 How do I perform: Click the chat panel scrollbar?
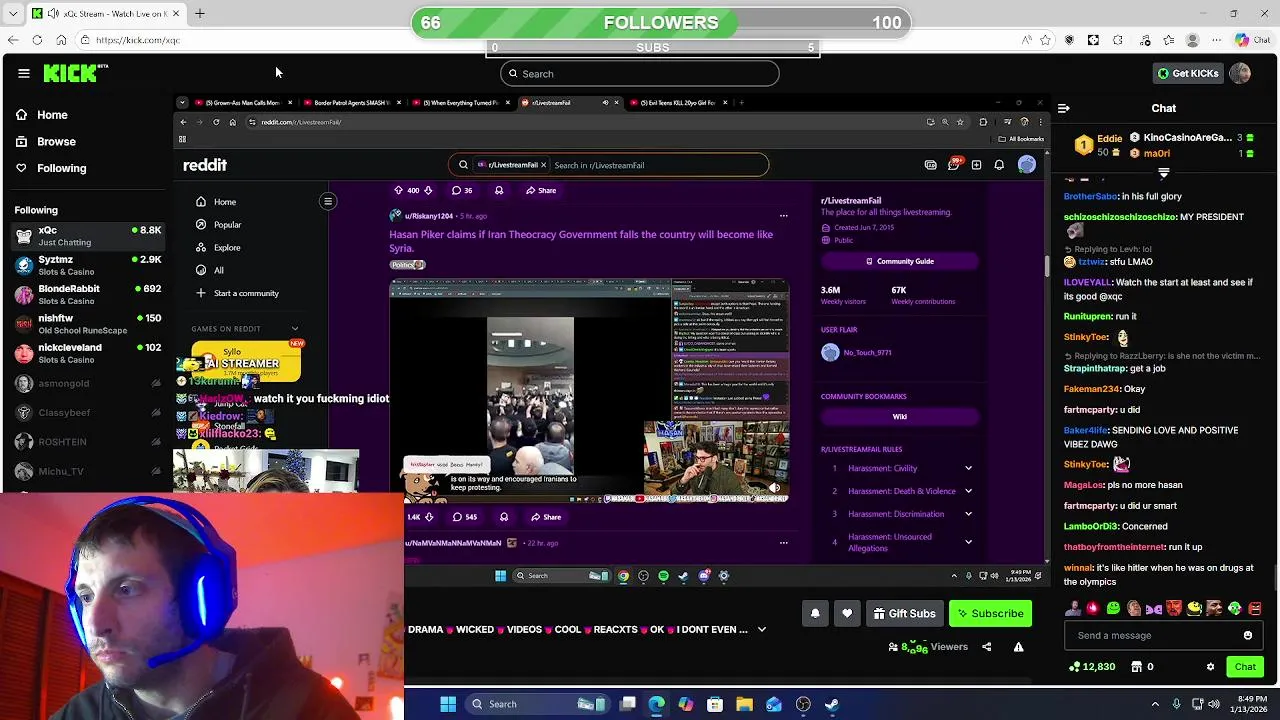click(x=1275, y=577)
